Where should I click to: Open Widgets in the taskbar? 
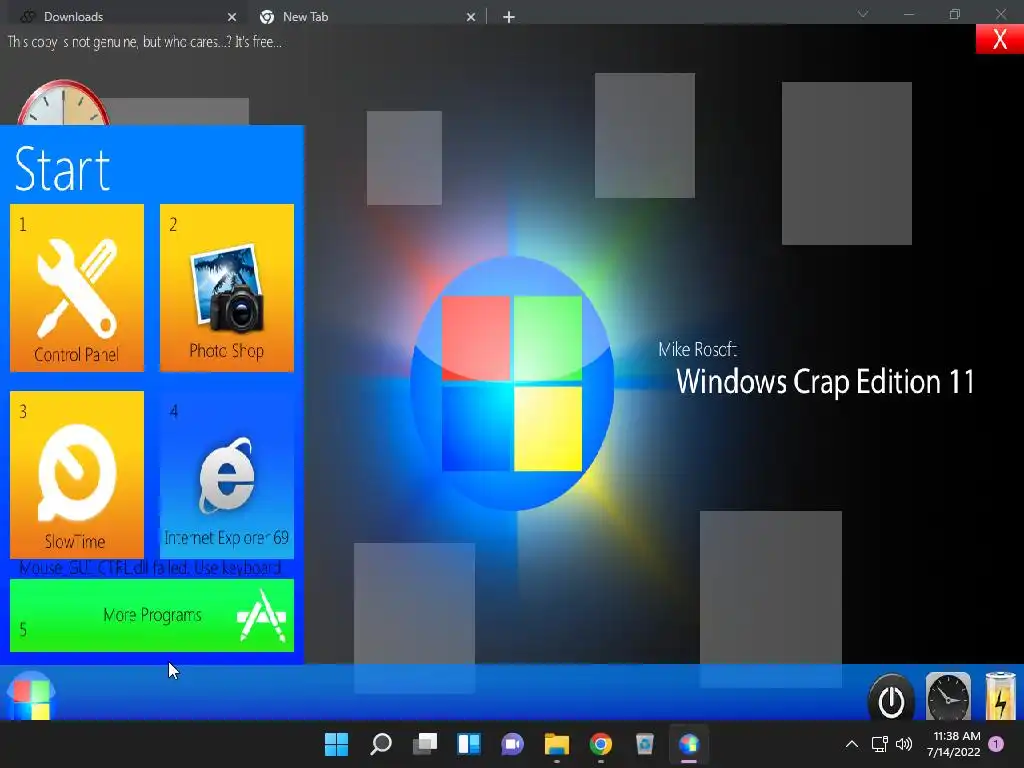[x=469, y=744]
